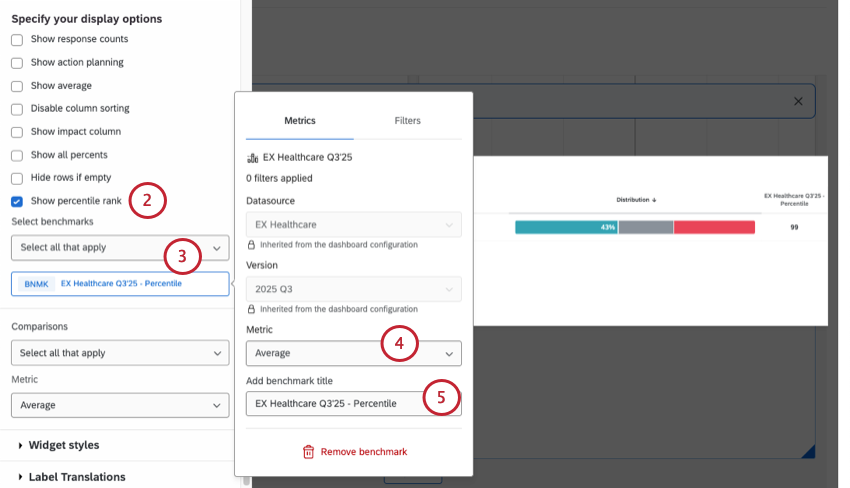This screenshot has height=488, width=850.
Task: Click the benchmark chart icon beside EX Healthcare Q3'25
Action: [x=252, y=158]
